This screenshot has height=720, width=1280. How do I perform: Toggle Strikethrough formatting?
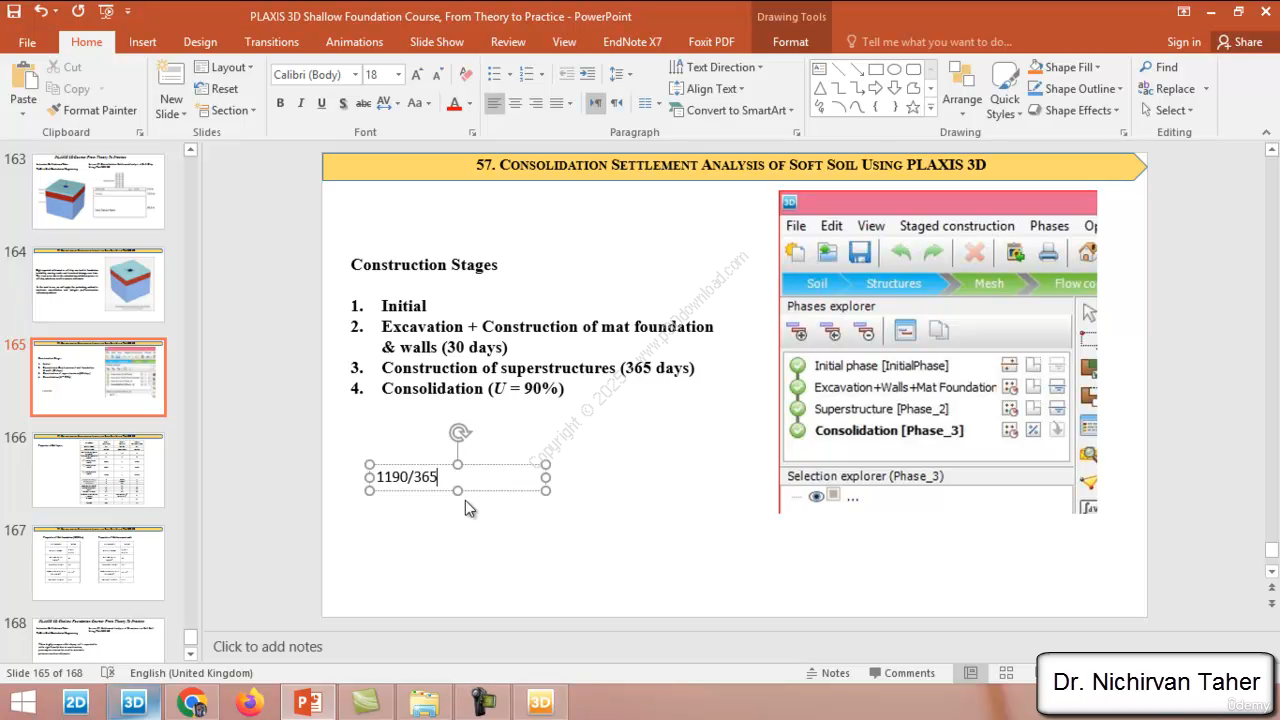[x=364, y=103]
